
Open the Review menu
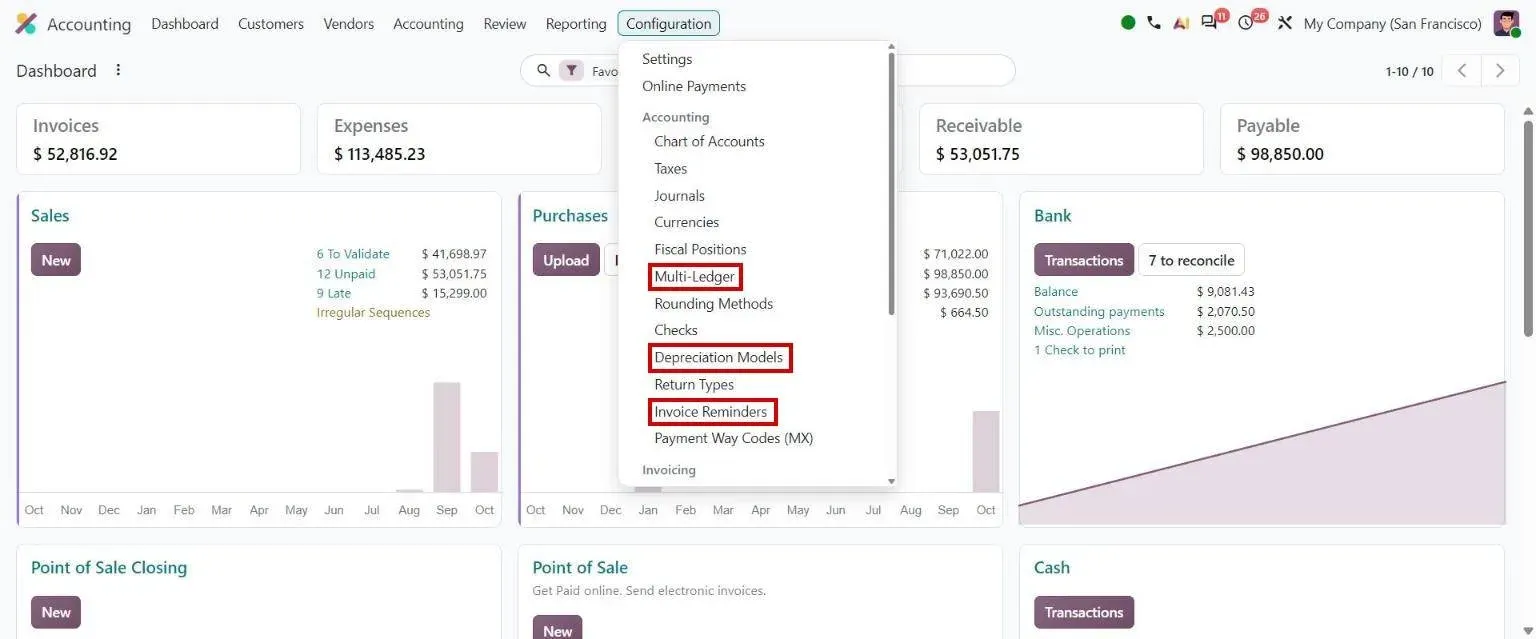coord(505,23)
